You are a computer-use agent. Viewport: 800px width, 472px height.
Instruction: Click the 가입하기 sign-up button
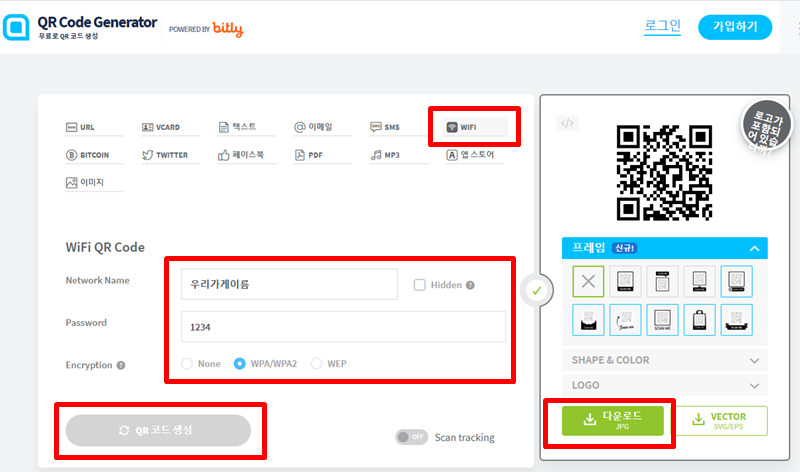click(x=735, y=27)
